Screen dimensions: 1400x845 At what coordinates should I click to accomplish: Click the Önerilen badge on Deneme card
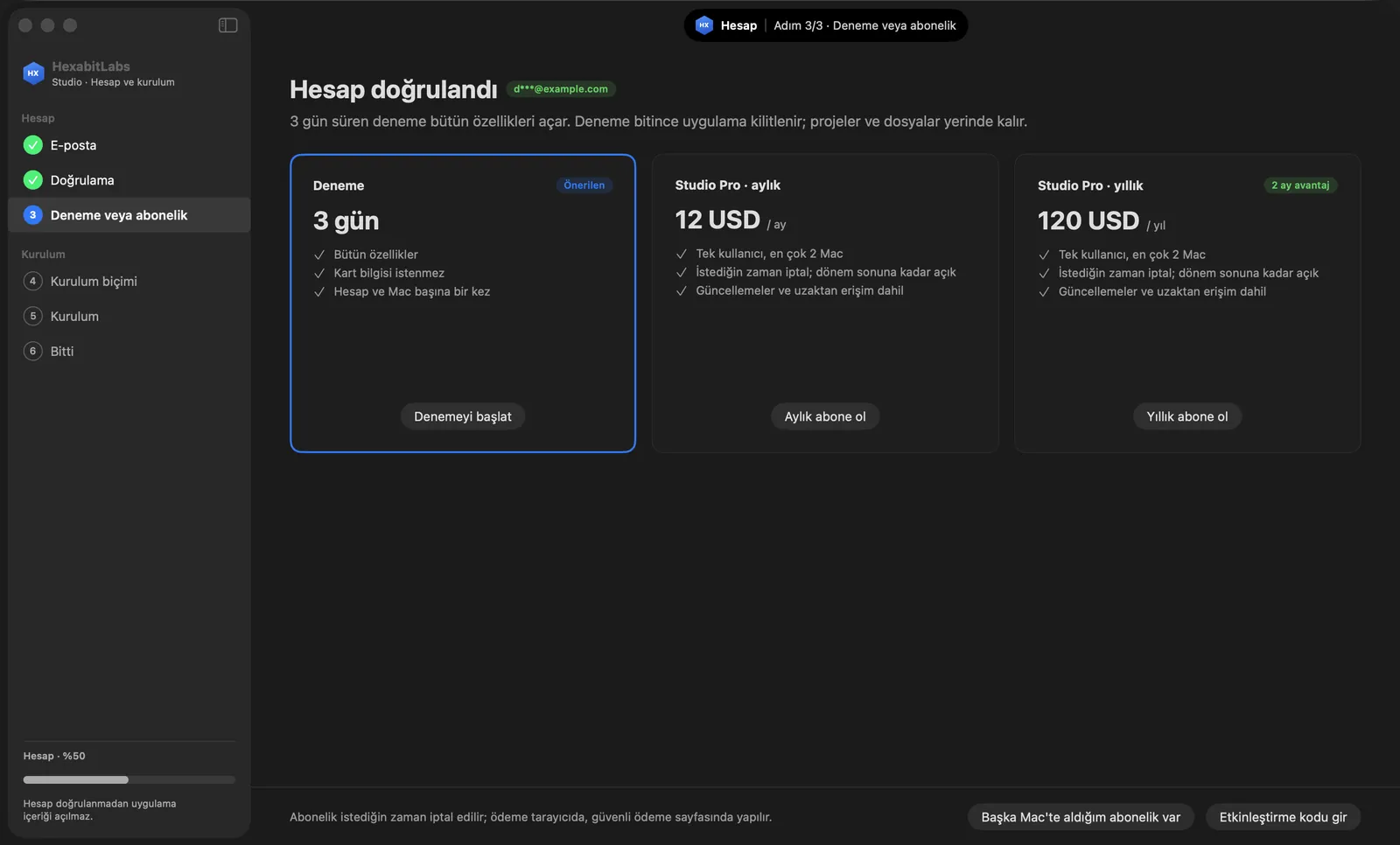pyautogui.click(x=584, y=185)
